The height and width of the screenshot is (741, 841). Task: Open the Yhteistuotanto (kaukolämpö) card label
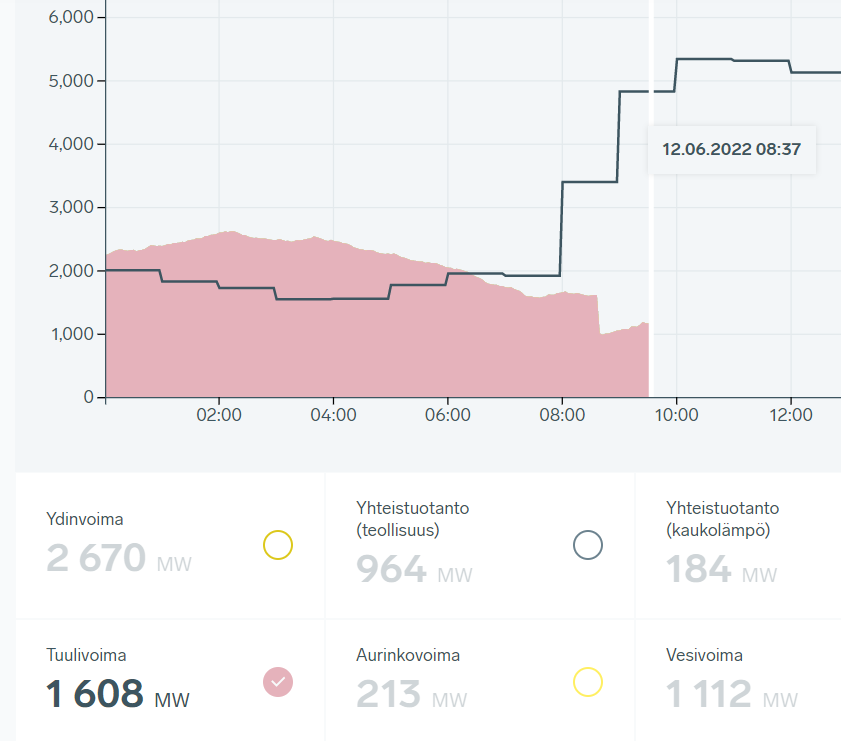point(722,518)
